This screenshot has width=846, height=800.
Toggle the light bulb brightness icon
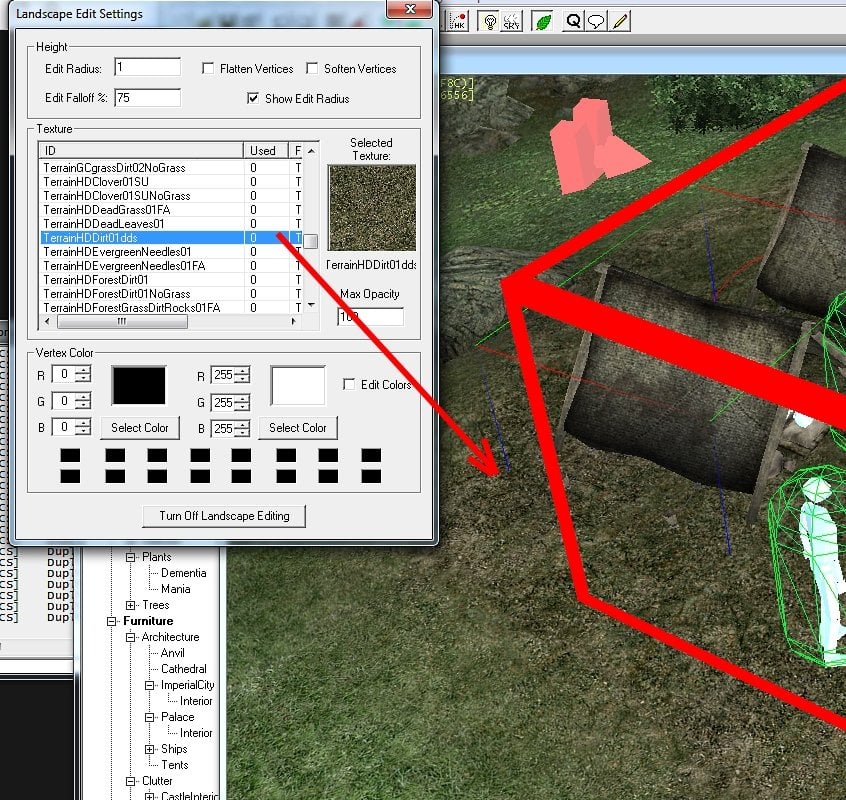[490, 22]
